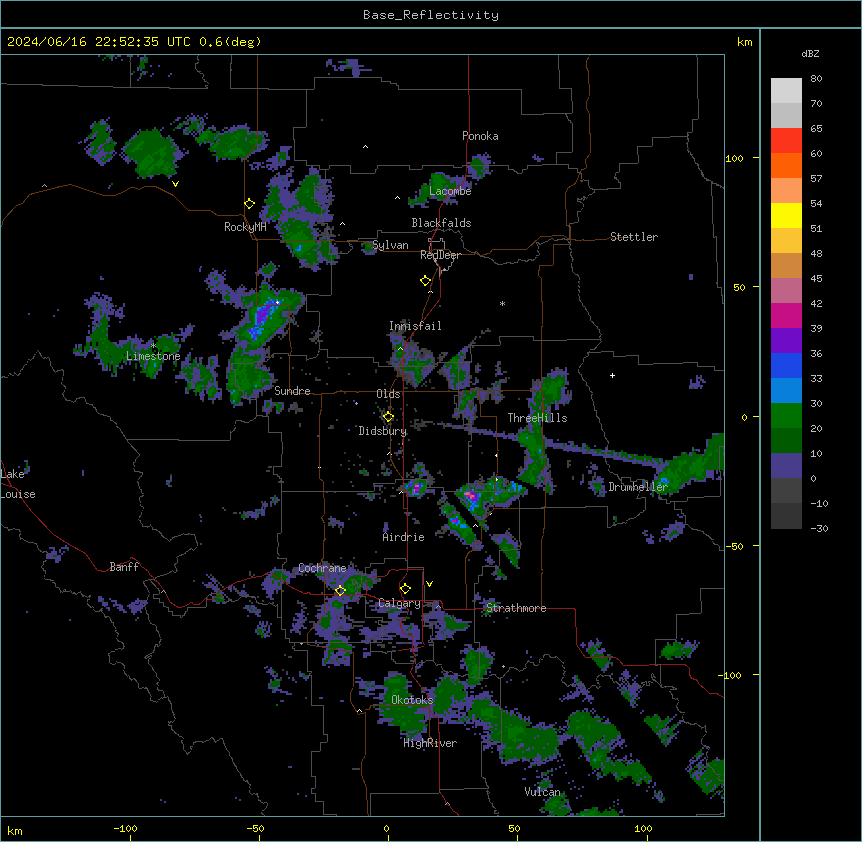Viewport: 862px width, 842px height.
Task: Select the yellow diamond marker between Olds and Didsbury
Action: [x=388, y=417]
